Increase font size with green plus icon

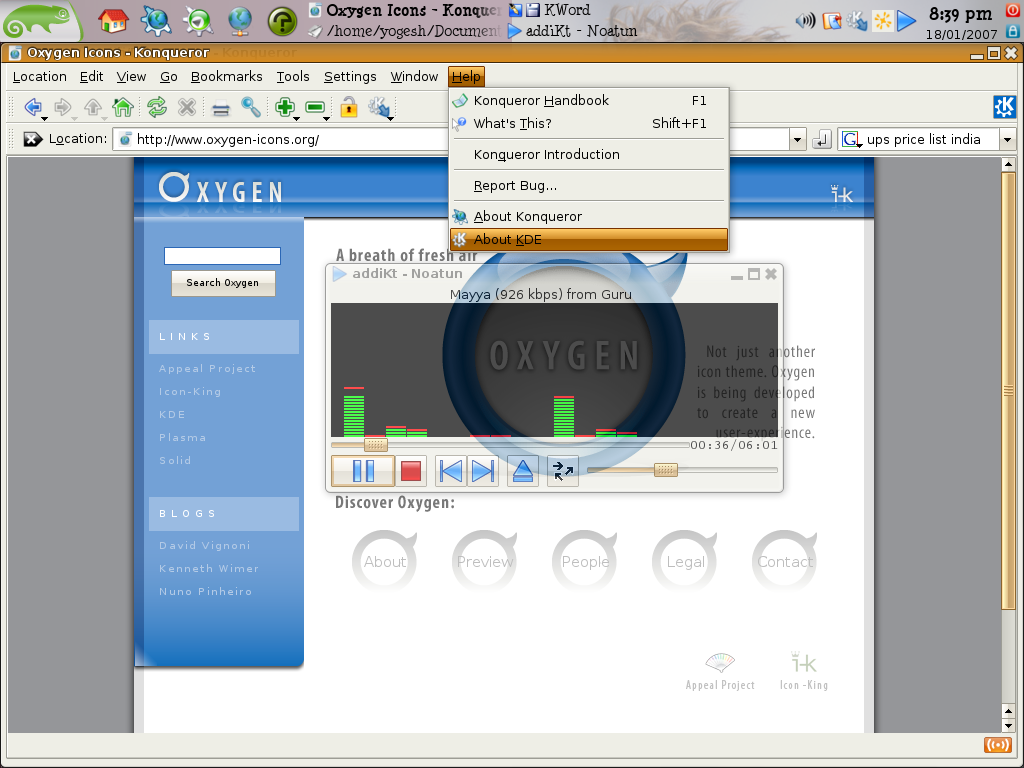[284, 106]
